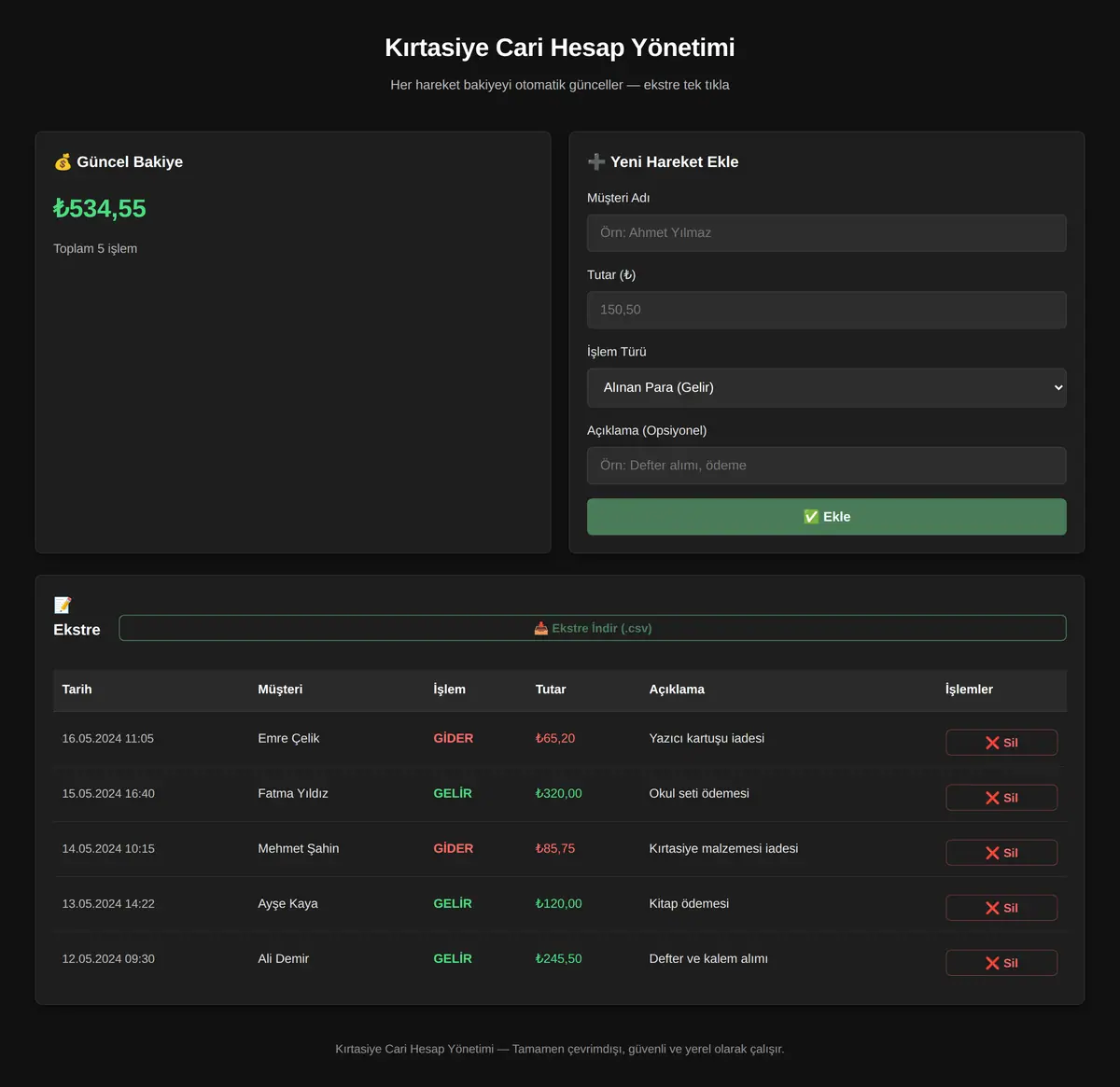
Task: Click the date 16.05.2024 11:05
Action: tap(108, 739)
